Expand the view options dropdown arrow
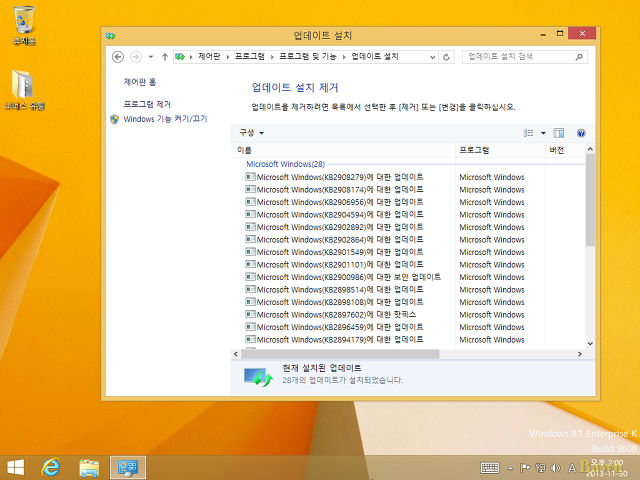Image resolution: width=640 pixels, height=480 pixels. pos(543,133)
